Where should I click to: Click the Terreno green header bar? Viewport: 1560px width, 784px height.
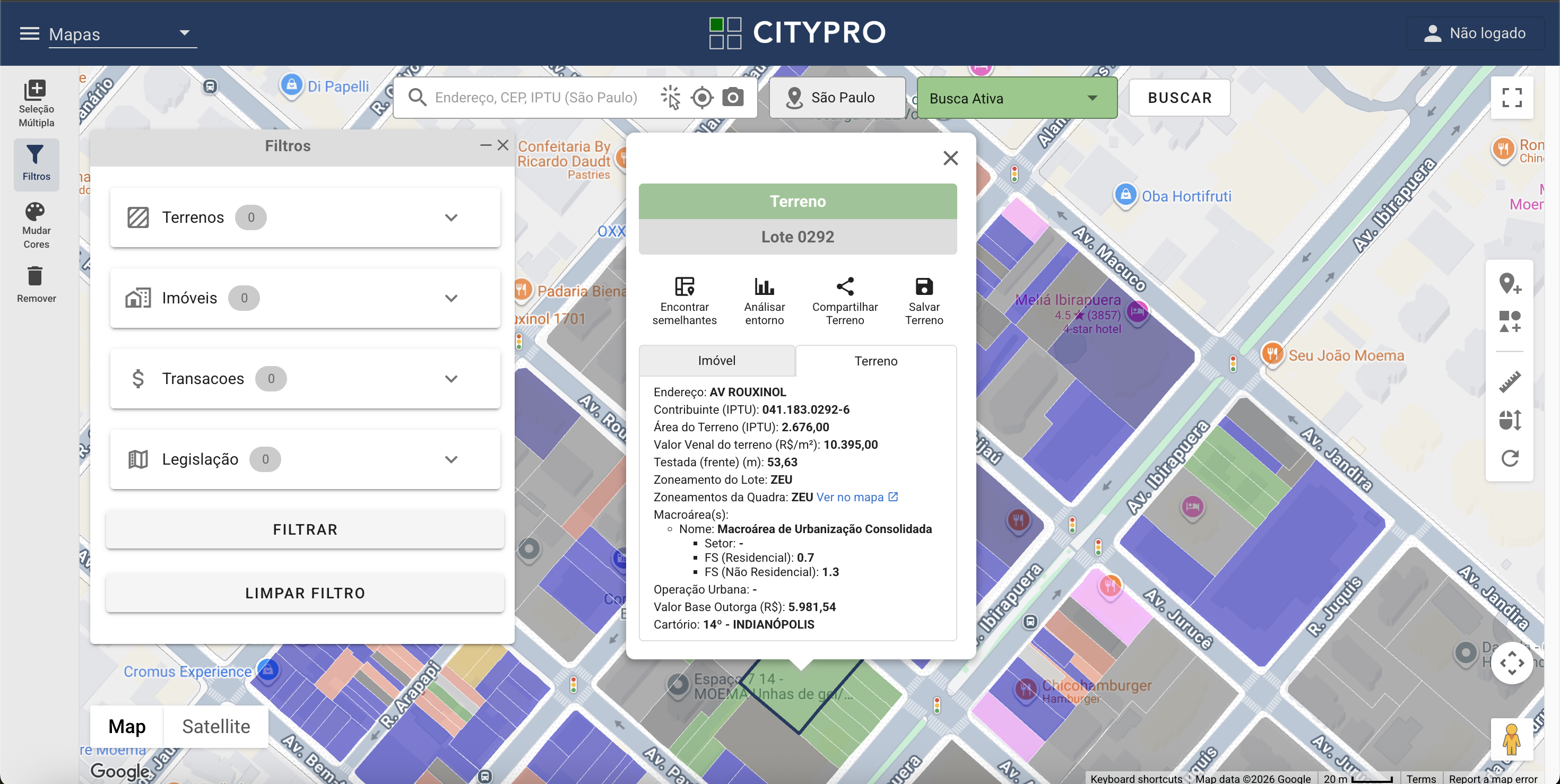click(798, 201)
